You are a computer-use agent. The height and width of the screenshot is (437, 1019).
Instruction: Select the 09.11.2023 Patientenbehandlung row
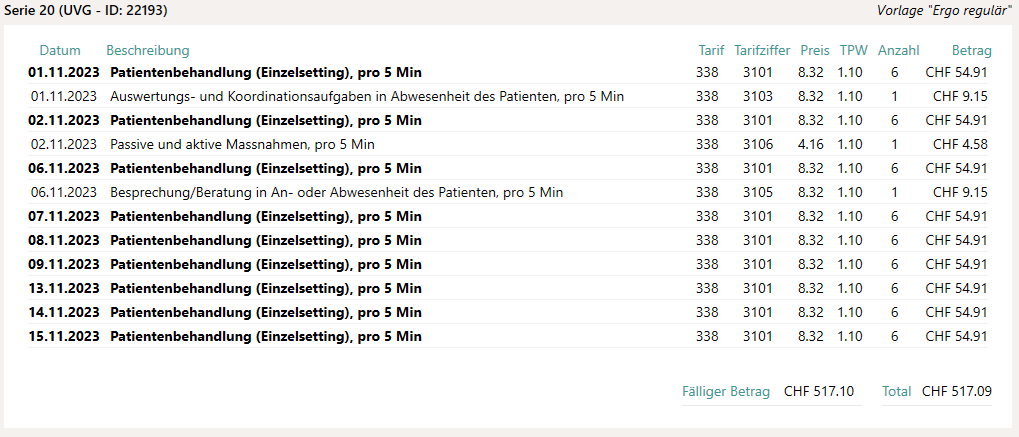click(508, 265)
